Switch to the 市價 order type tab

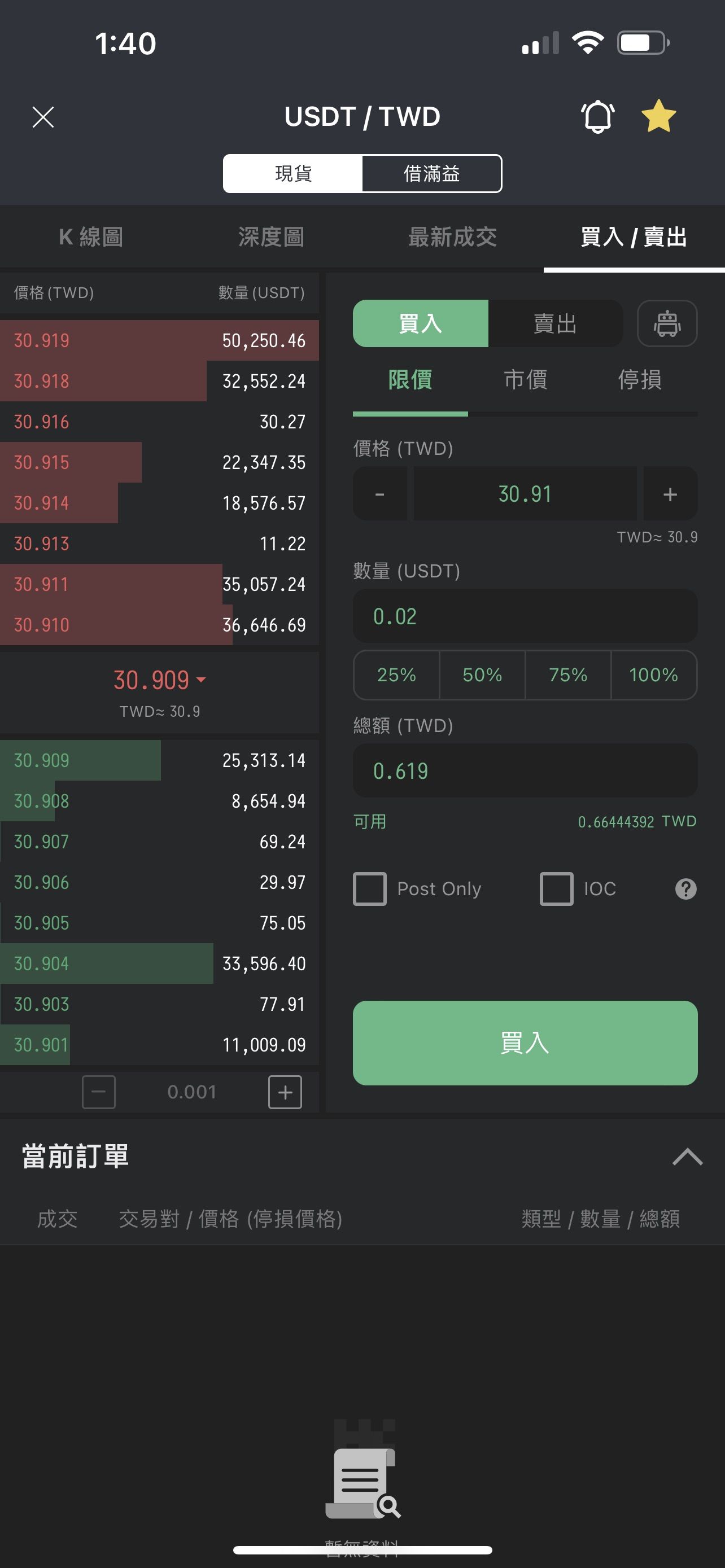[x=525, y=379]
